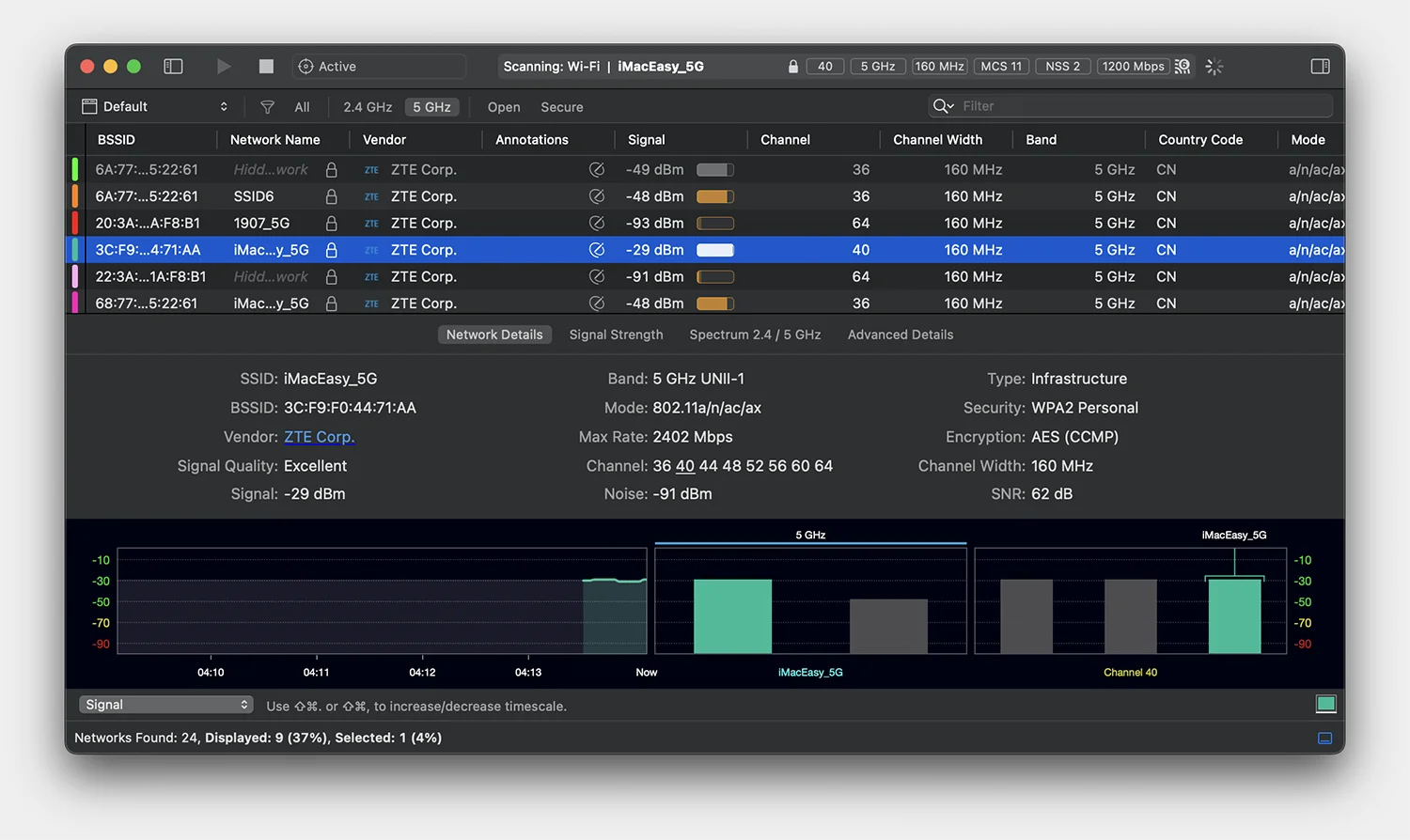Click the blue panel icon in status bar
The width and height of the screenshot is (1410, 840).
click(1324, 739)
